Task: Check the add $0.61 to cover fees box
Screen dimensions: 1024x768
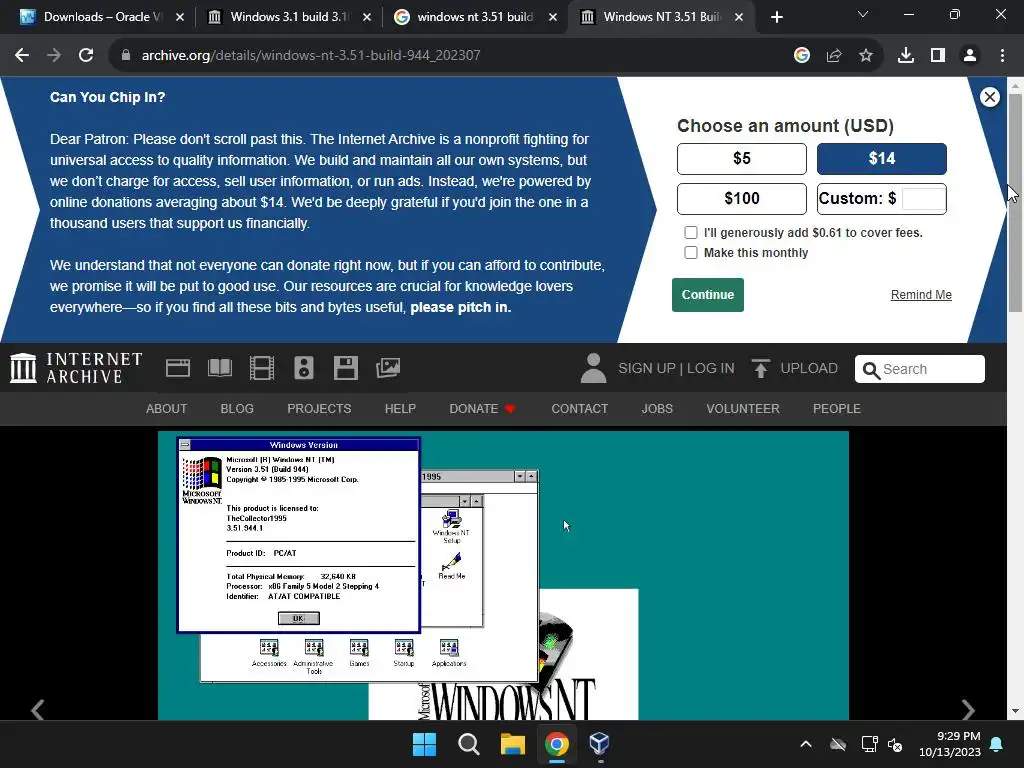Action: pyautogui.click(x=691, y=232)
